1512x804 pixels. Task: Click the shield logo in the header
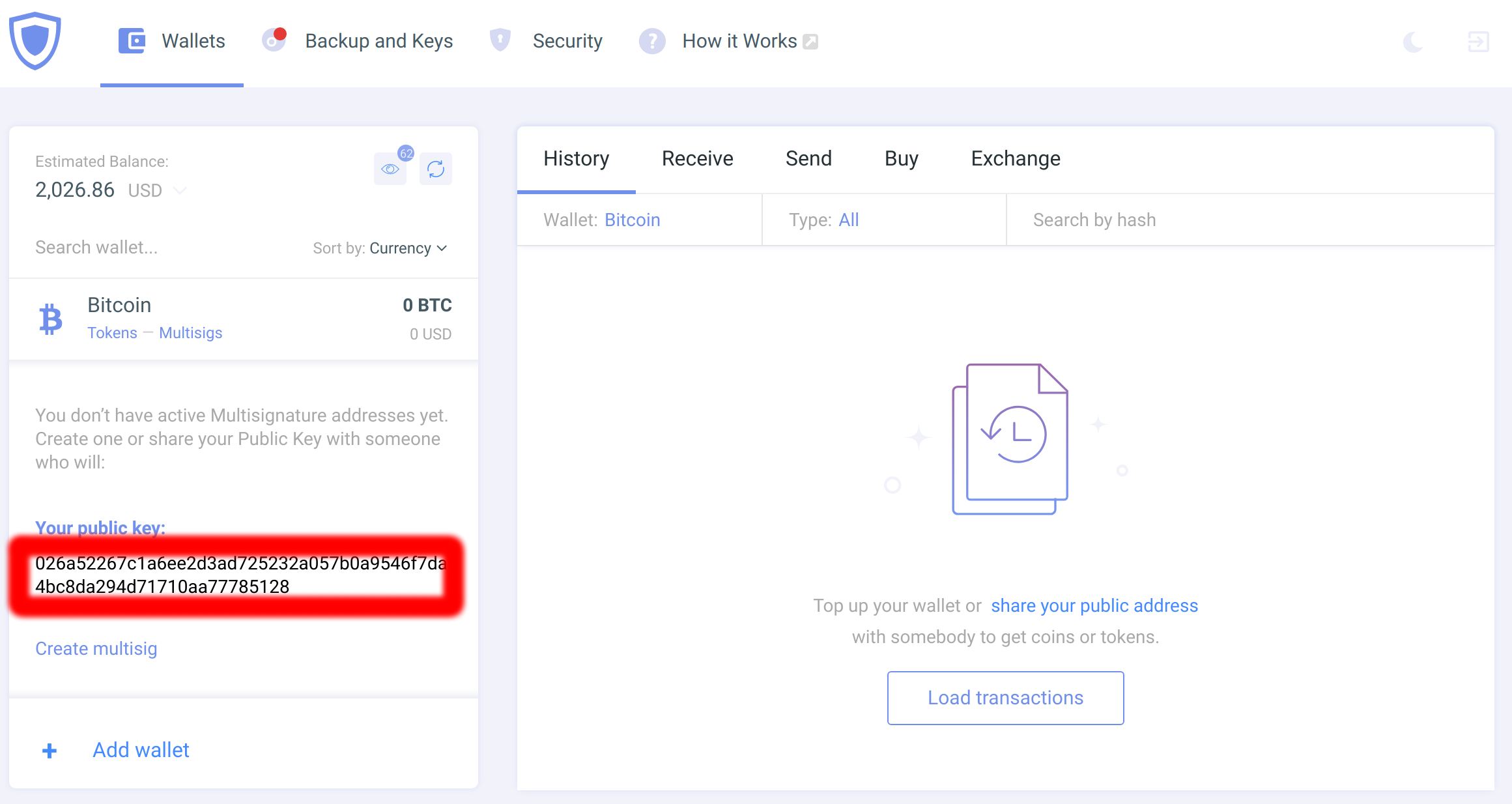pos(35,40)
